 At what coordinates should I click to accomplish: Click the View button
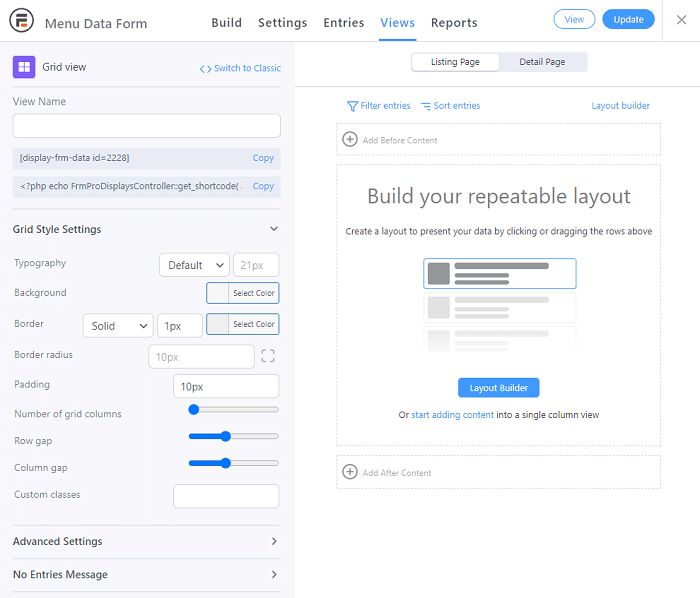tap(574, 19)
